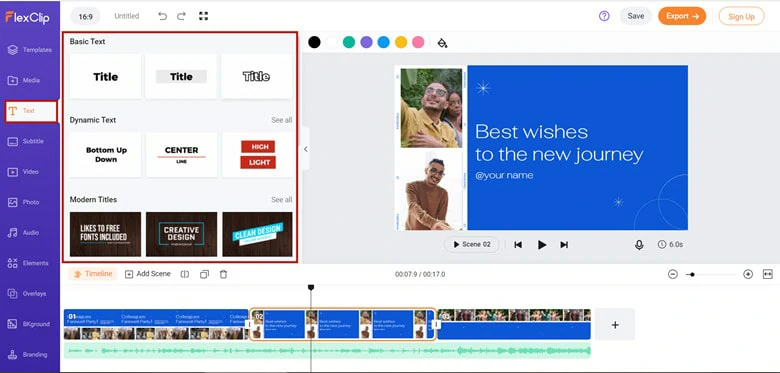Click the fill bucket color icon
This screenshot has width=780, height=373.
pos(442,43)
